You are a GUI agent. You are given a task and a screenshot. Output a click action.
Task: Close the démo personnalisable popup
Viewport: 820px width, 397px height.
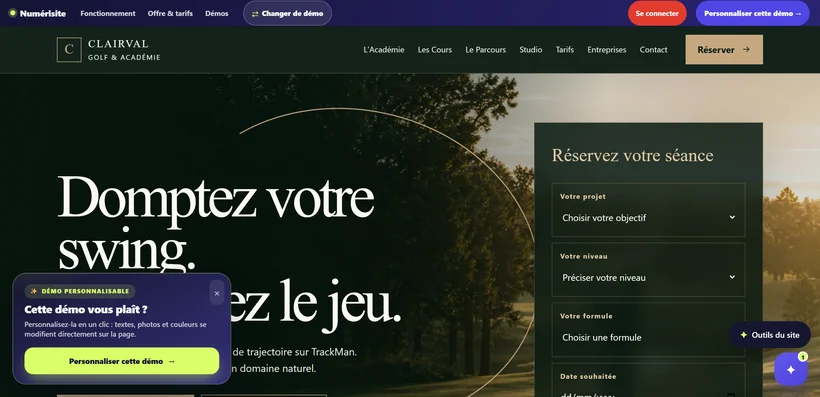click(x=217, y=293)
